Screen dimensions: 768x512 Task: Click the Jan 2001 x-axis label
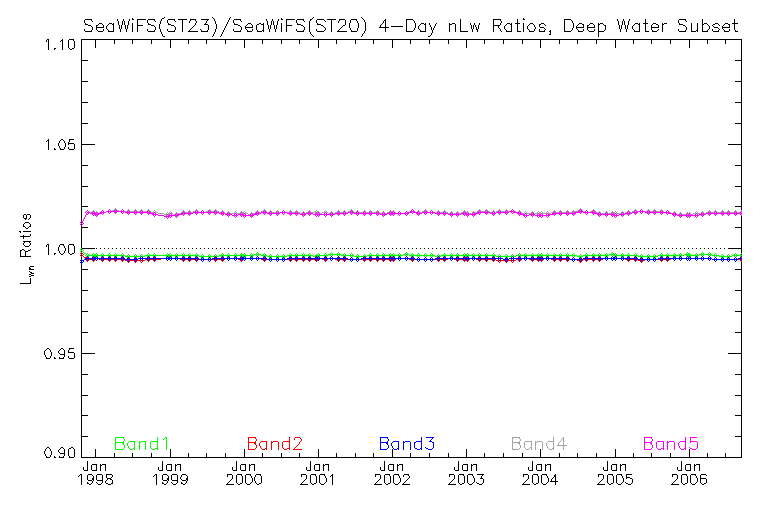pos(318,473)
